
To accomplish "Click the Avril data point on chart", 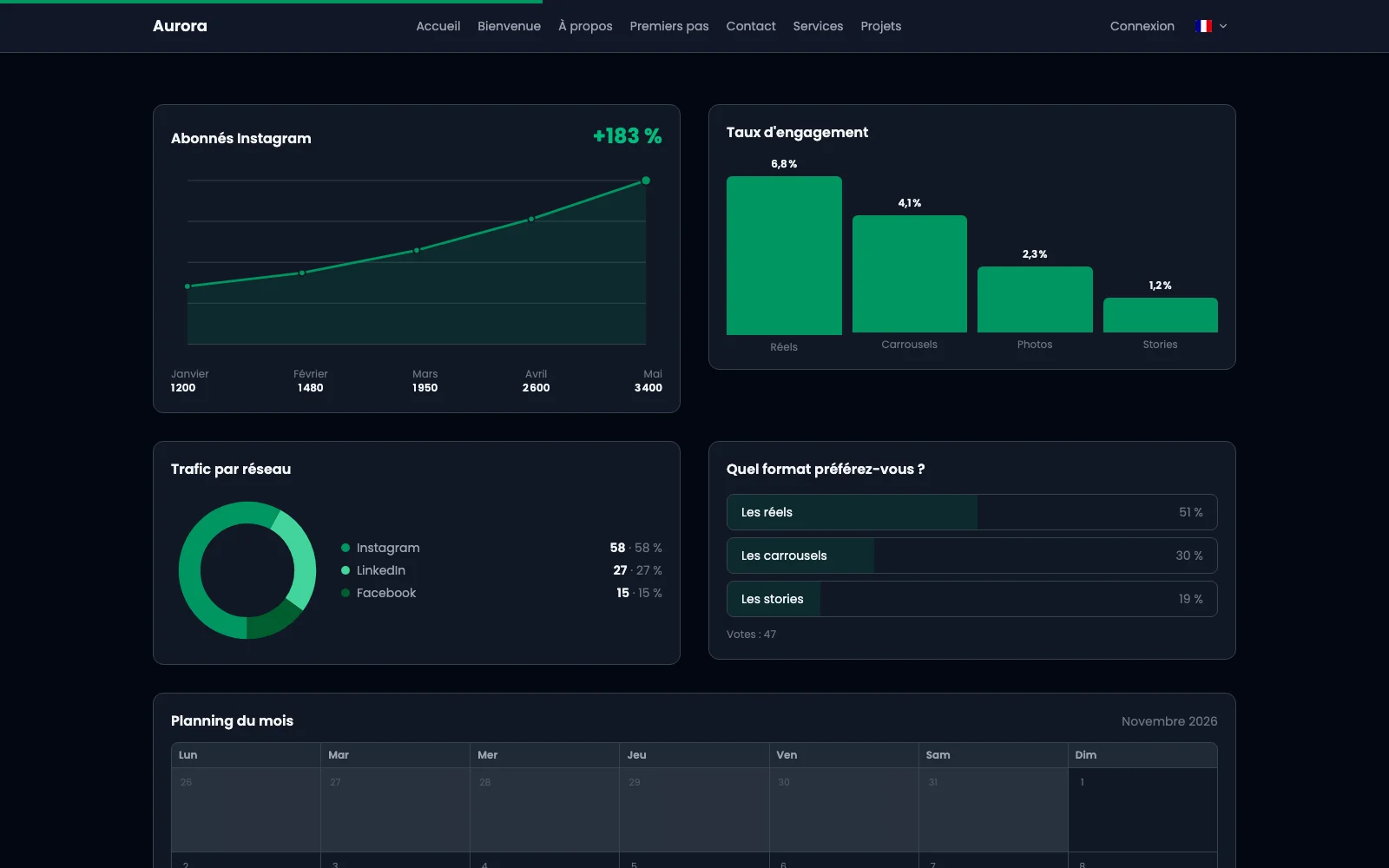I will pos(531,219).
